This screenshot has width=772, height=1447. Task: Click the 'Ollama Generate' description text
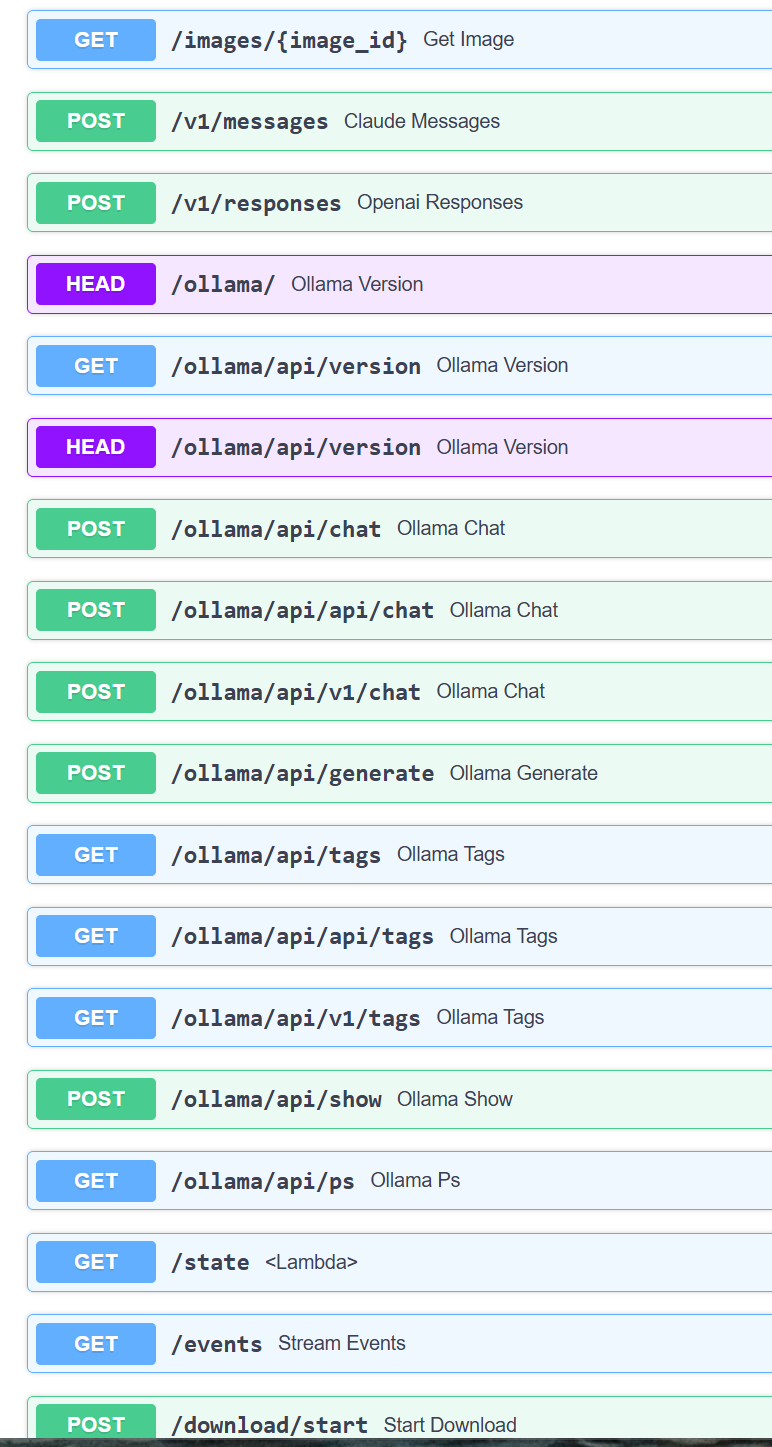[524, 773]
